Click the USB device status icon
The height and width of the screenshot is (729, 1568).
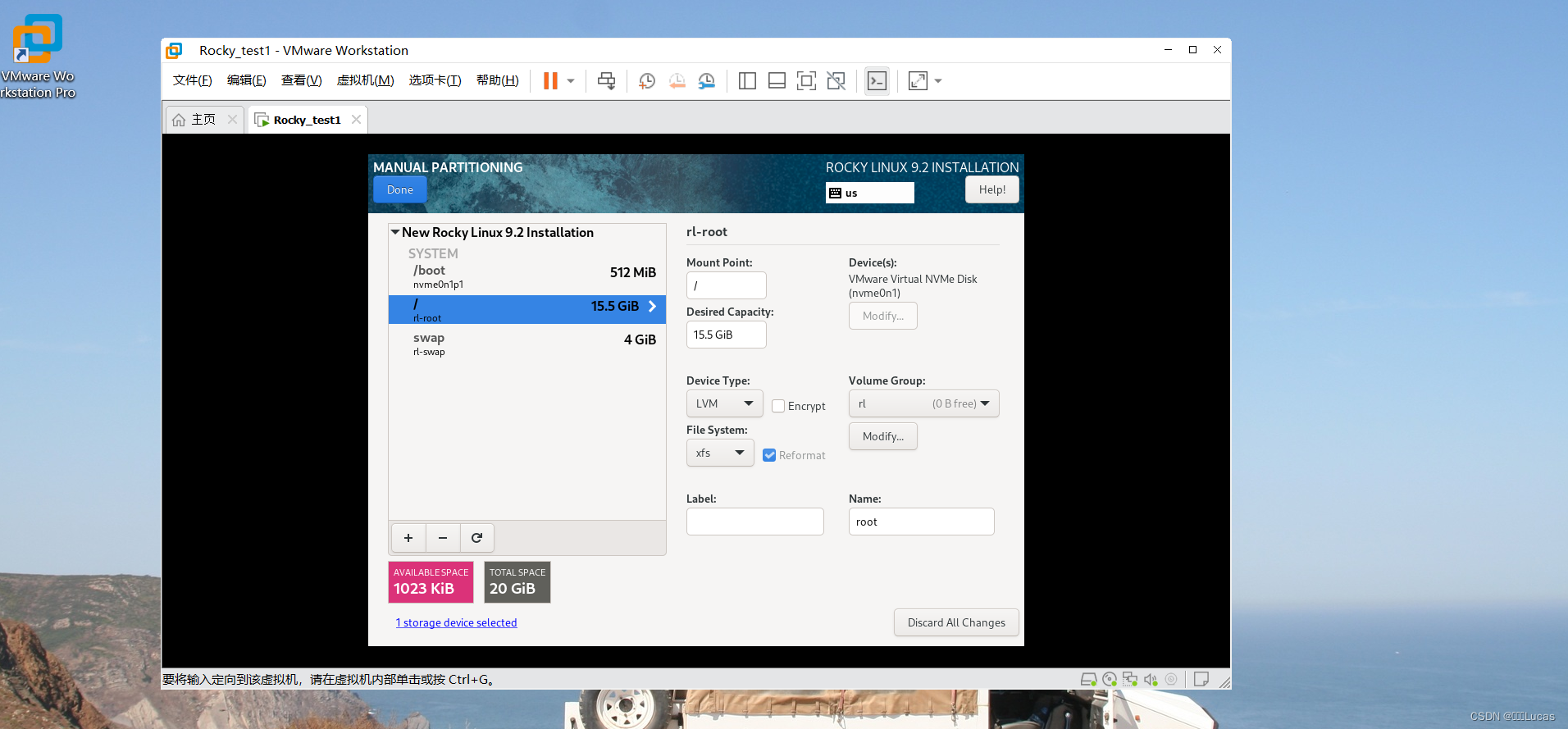(x=1171, y=679)
